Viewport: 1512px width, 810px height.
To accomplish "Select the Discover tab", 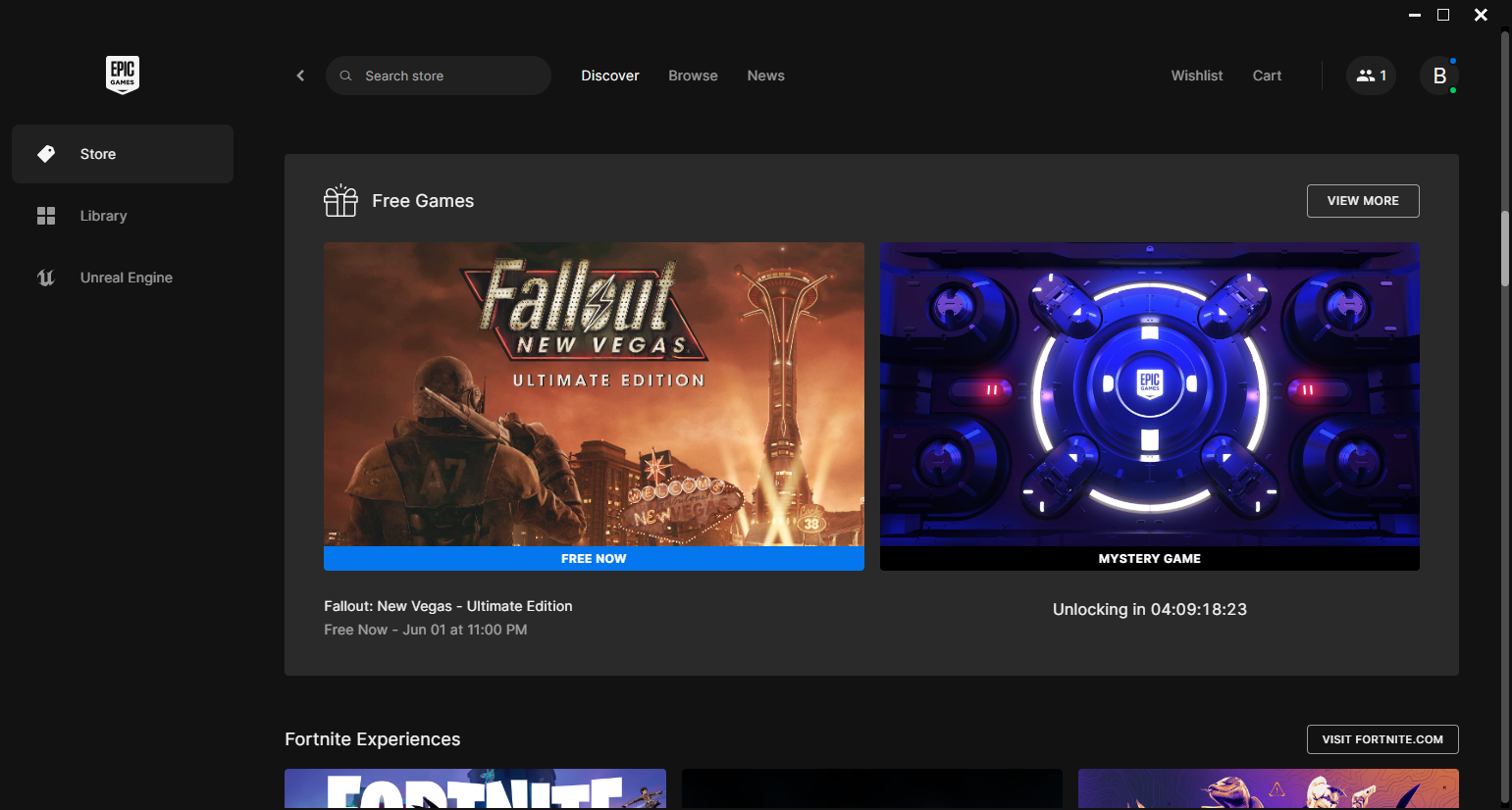I will pyautogui.click(x=609, y=76).
